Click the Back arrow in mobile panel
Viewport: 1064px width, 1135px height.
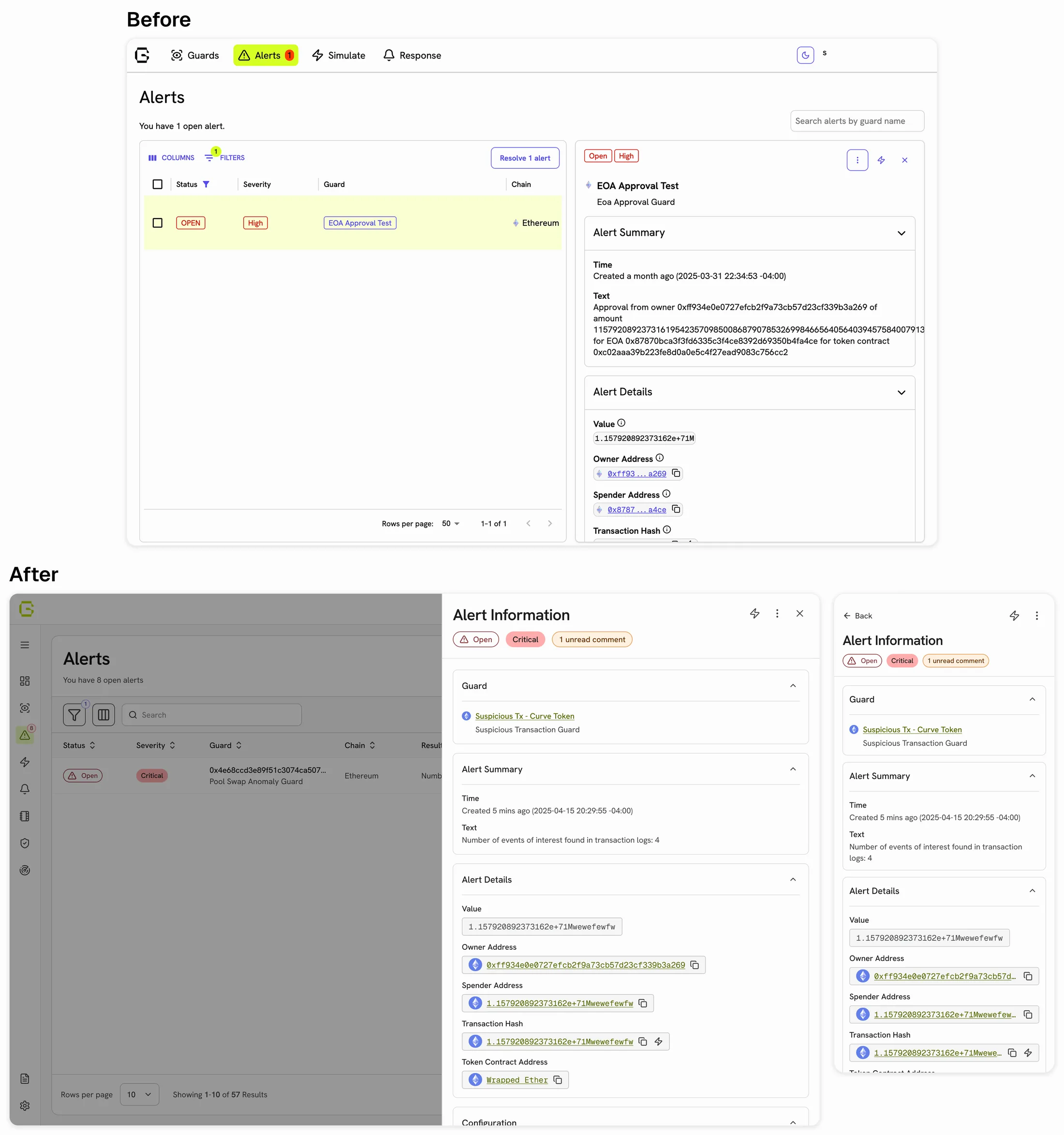[857, 616]
